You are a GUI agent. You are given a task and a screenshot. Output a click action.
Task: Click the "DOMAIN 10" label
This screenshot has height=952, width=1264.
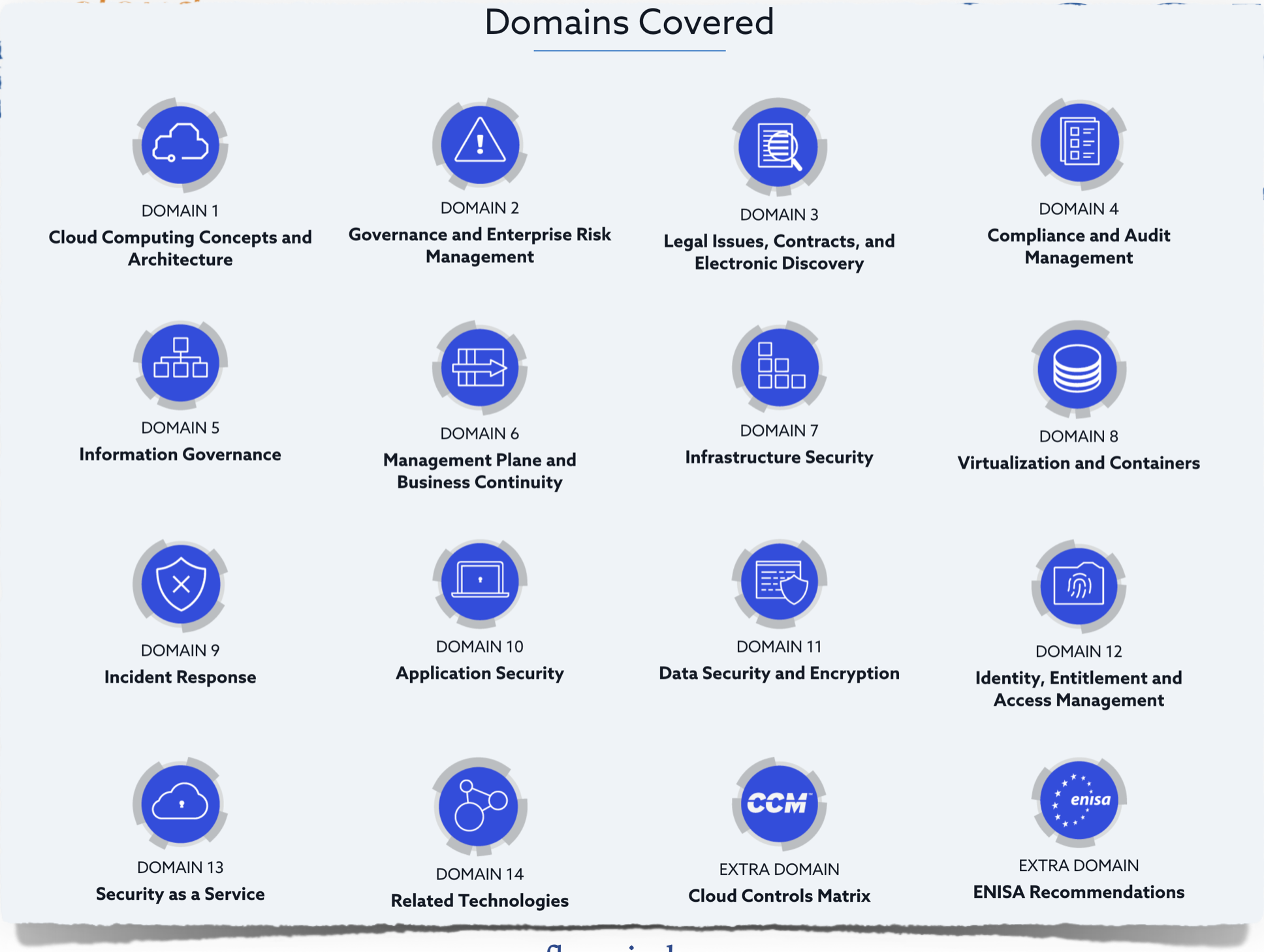pyautogui.click(x=480, y=646)
